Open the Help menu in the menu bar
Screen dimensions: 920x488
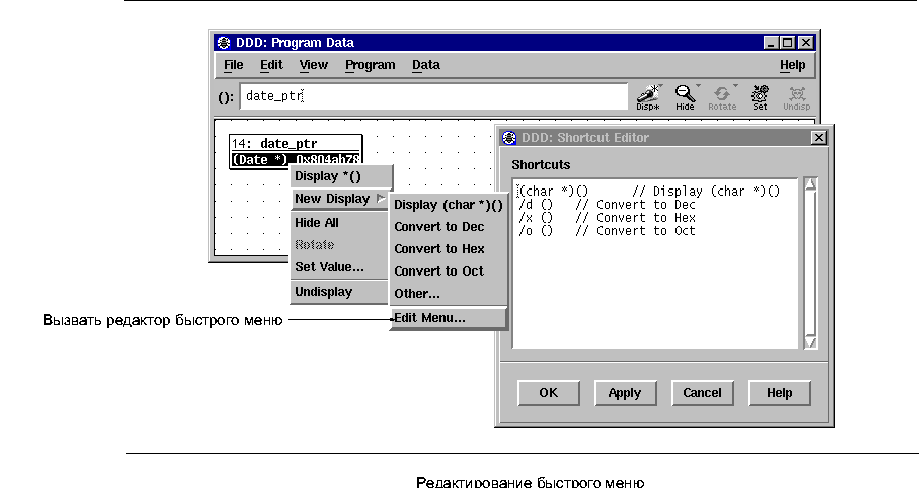[x=792, y=65]
